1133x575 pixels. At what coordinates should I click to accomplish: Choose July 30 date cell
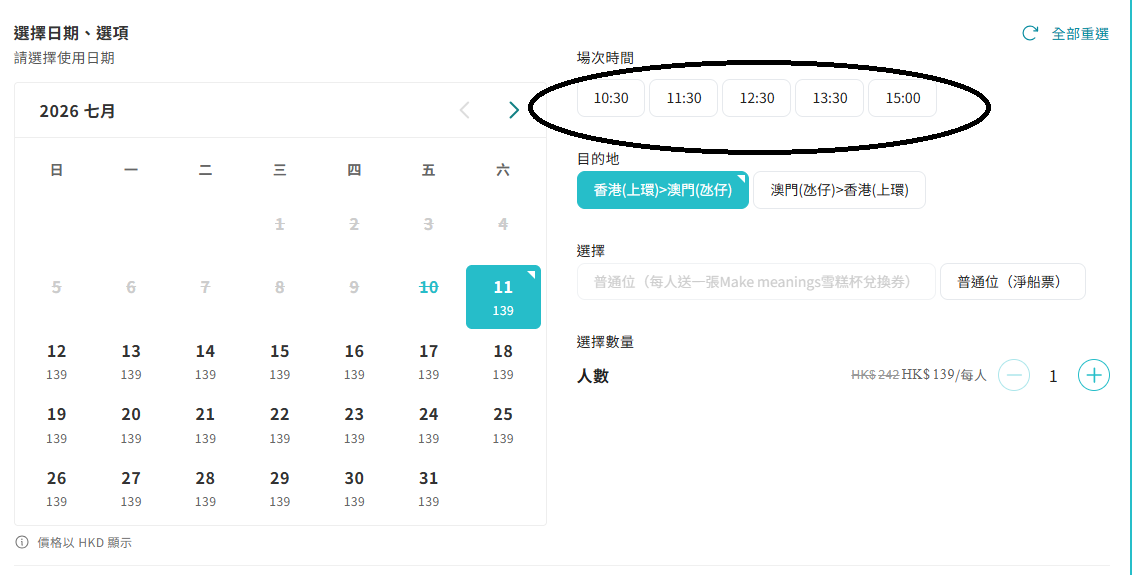(354, 488)
